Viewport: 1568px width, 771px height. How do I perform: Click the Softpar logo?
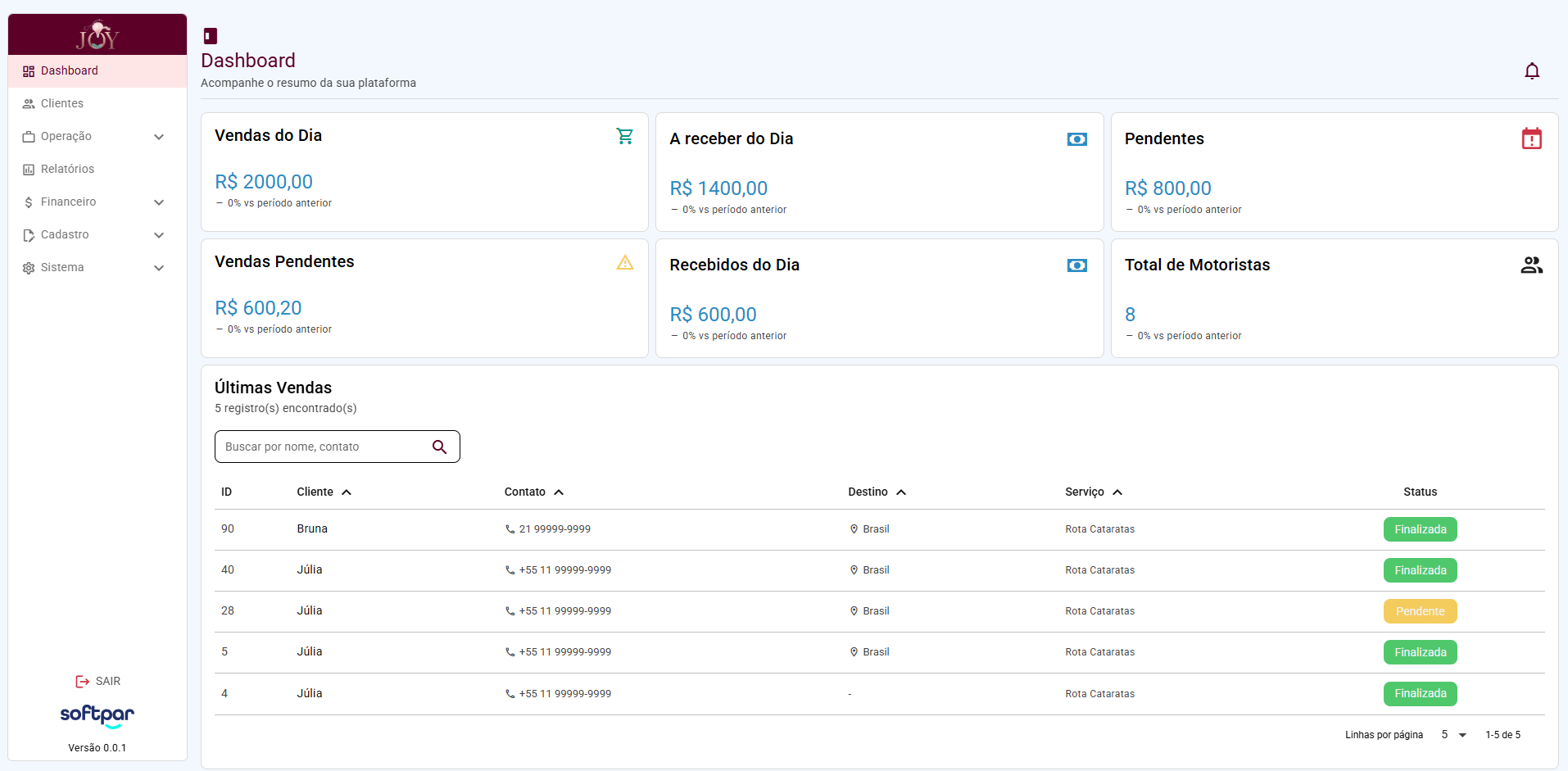tap(97, 716)
